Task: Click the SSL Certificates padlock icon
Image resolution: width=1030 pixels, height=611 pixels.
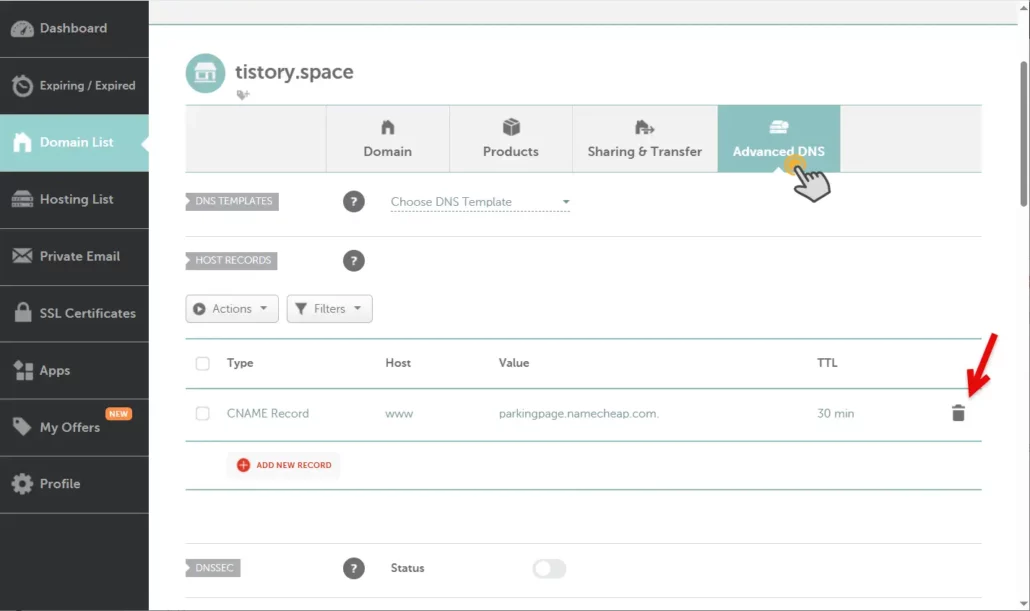Action: [x=23, y=312]
